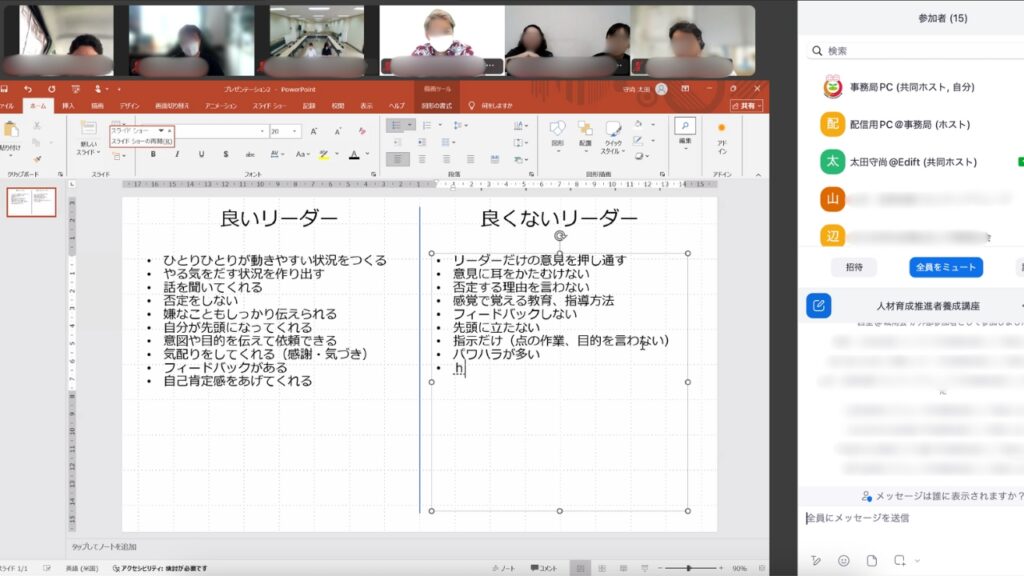
Task: Open the character spacing AV dropdown
Action: click(x=277, y=154)
